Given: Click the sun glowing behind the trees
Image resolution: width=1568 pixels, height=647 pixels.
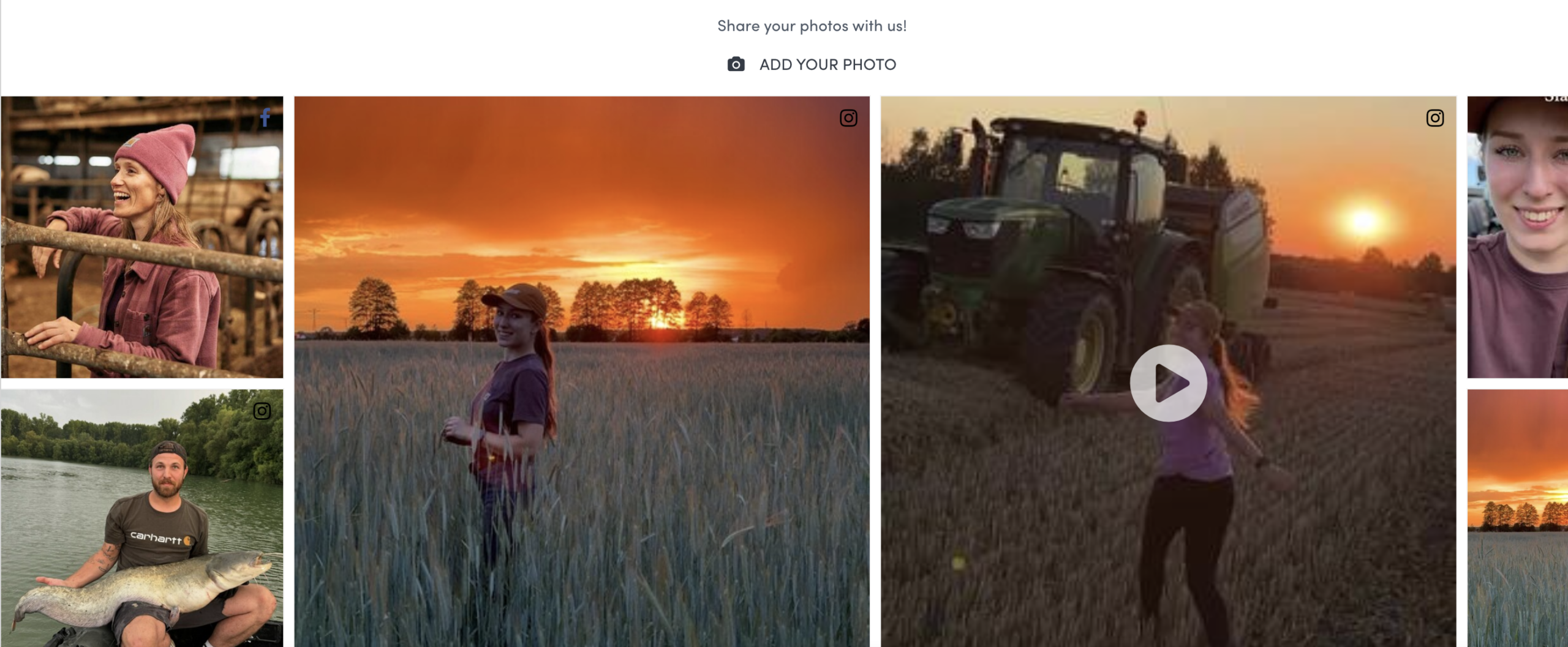Looking at the screenshot, I should (x=660, y=321).
